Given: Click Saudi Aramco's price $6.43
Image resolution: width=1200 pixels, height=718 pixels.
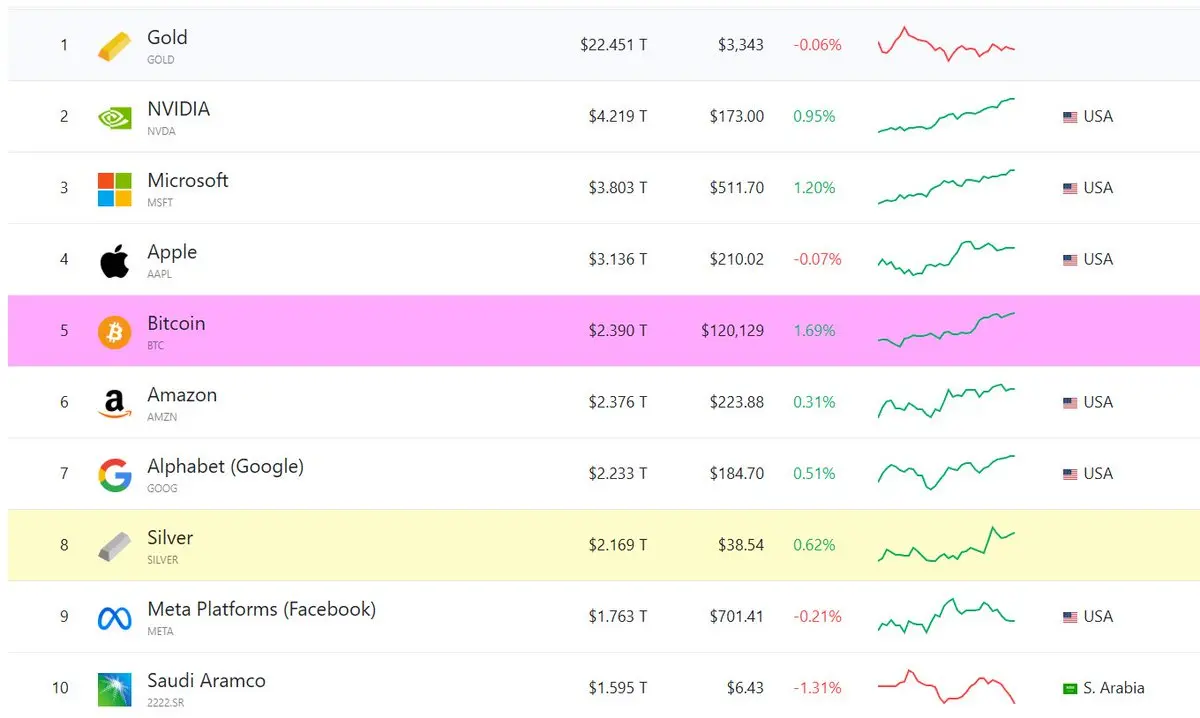Looking at the screenshot, I should (745, 689).
